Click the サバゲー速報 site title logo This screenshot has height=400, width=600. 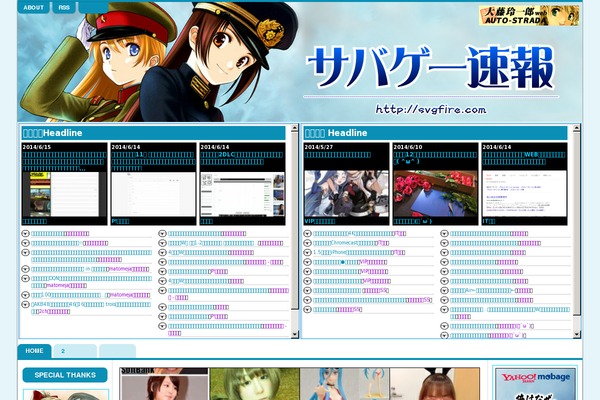431,68
